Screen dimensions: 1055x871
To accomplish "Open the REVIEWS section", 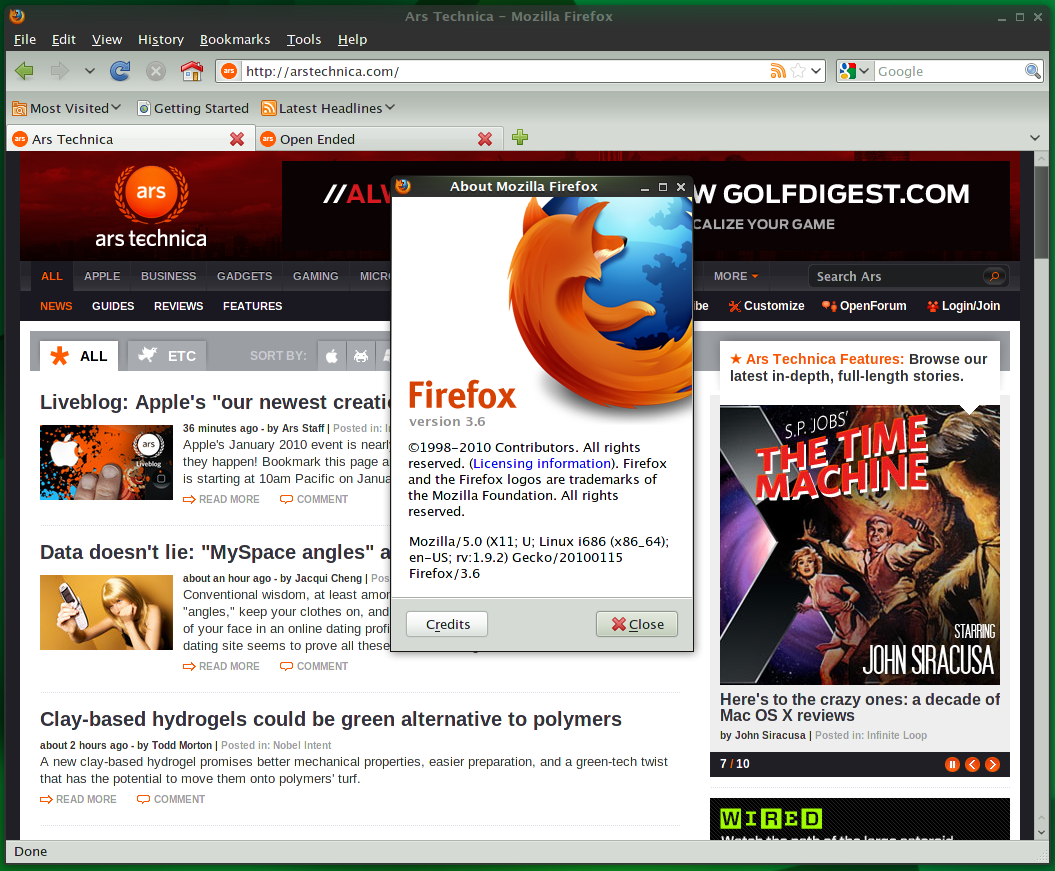I will 178,306.
